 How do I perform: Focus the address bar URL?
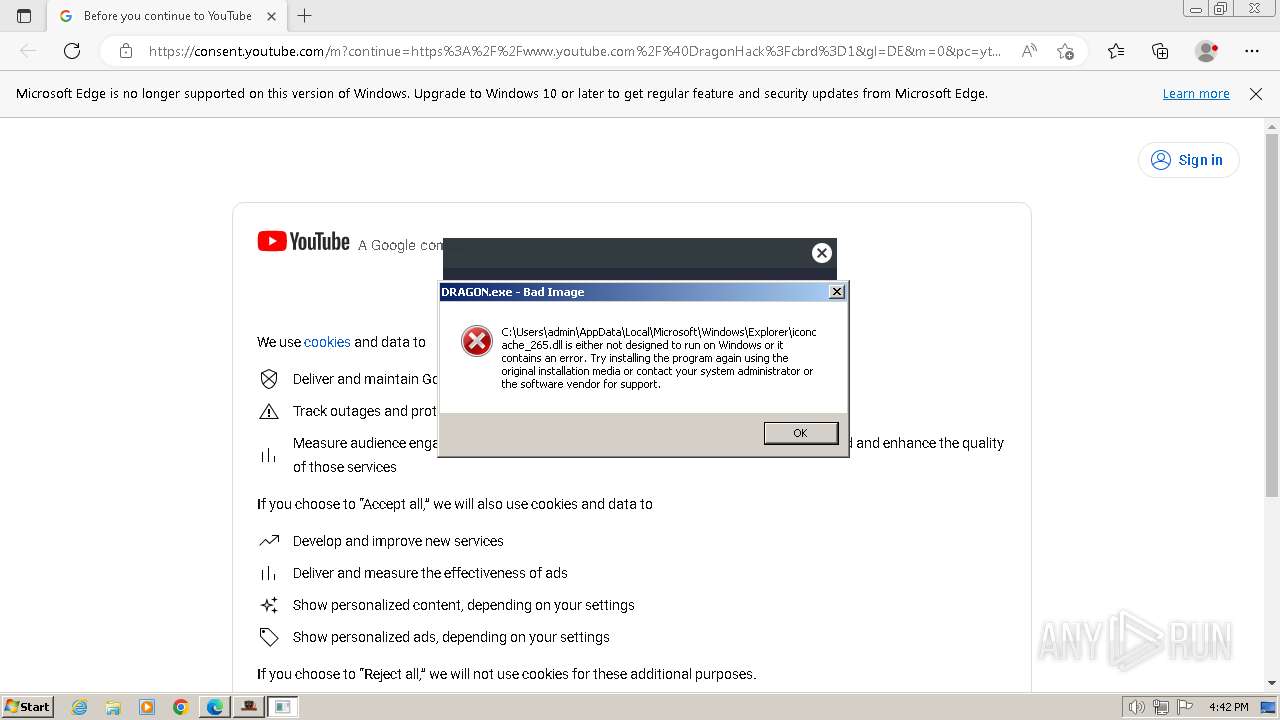(574, 51)
